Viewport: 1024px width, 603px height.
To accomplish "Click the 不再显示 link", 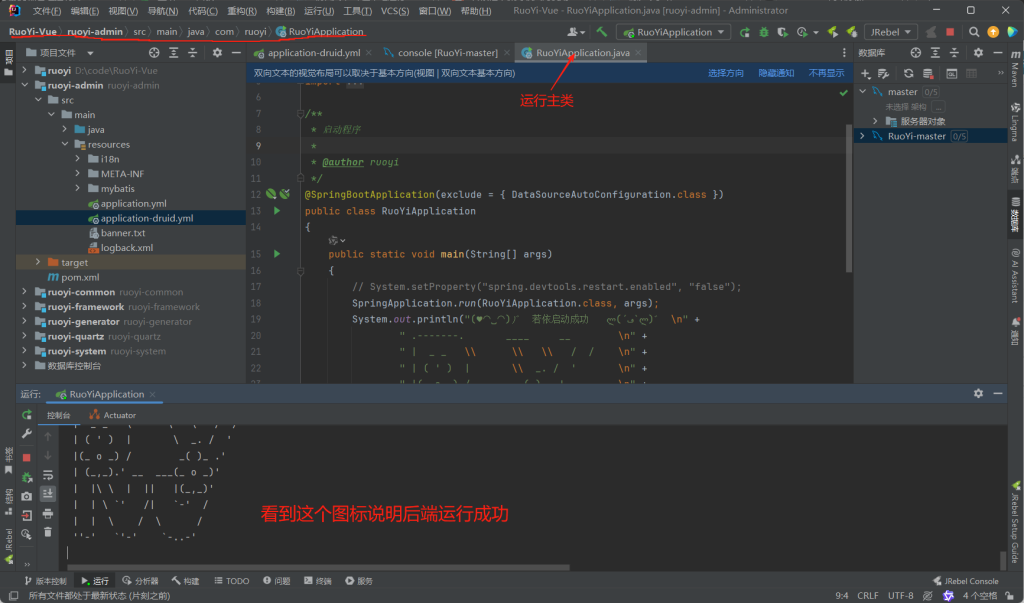I will tap(826, 73).
